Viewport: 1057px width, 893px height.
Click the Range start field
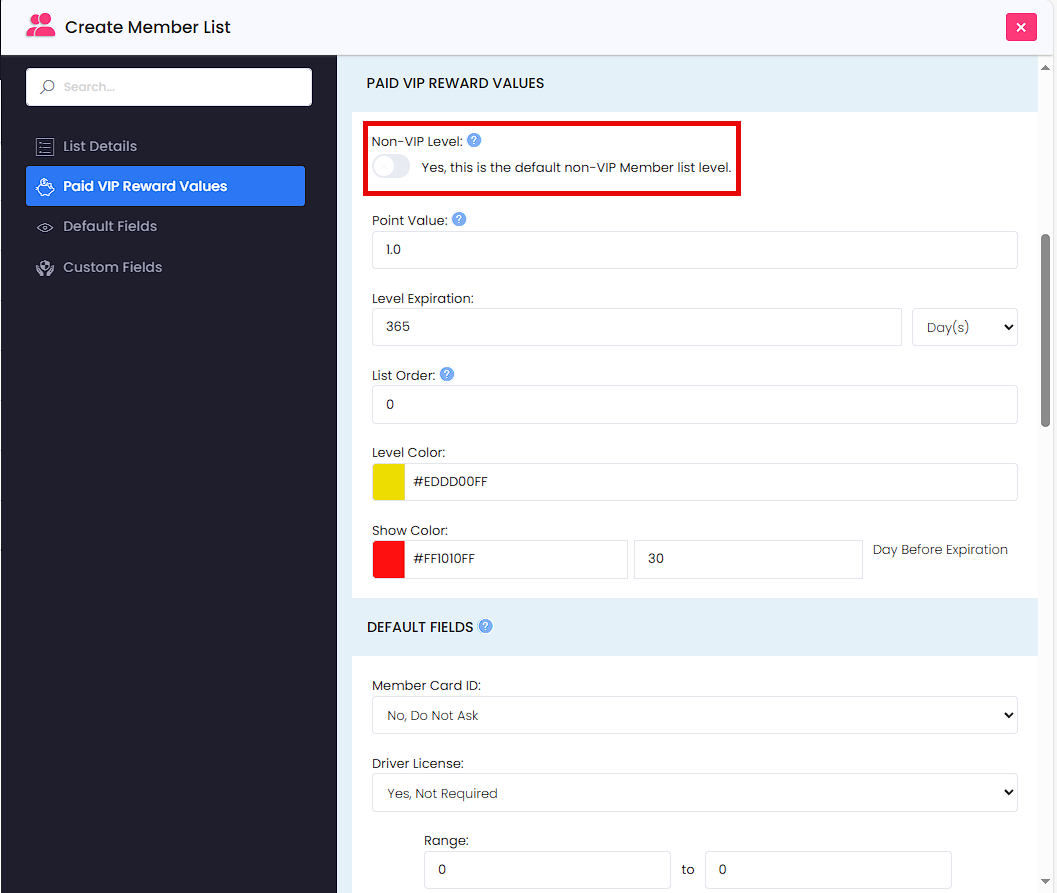(x=547, y=870)
